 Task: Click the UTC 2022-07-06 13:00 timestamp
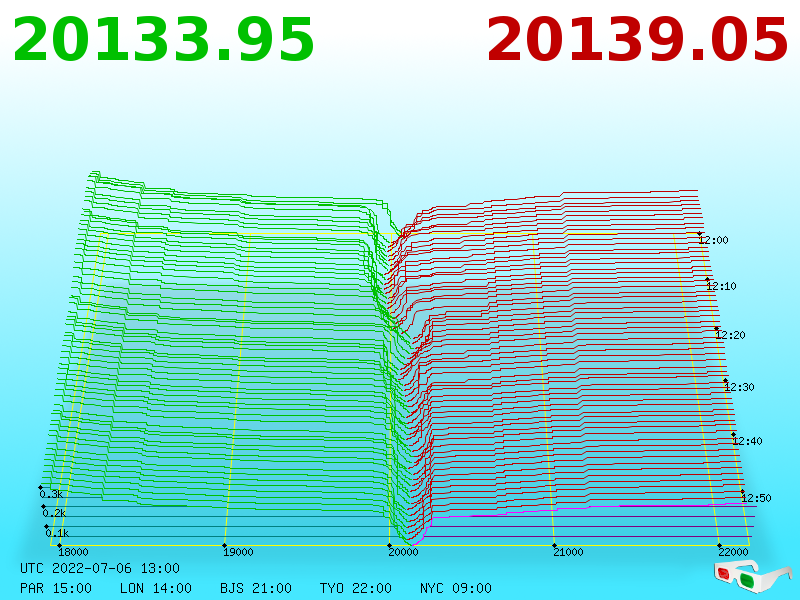coord(100,568)
